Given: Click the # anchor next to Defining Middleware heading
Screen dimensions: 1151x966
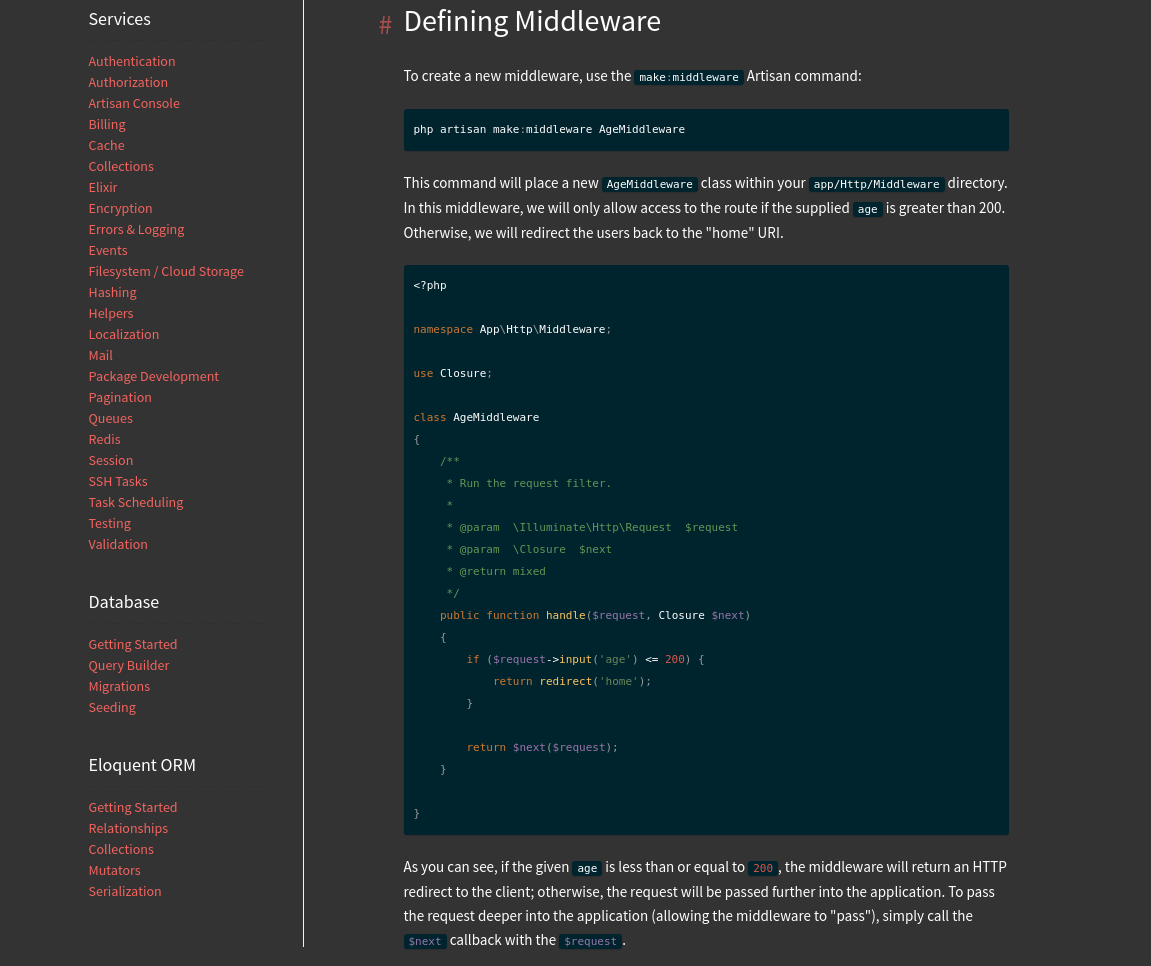Looking at the screenshot, I should click(x=385, y=24).
